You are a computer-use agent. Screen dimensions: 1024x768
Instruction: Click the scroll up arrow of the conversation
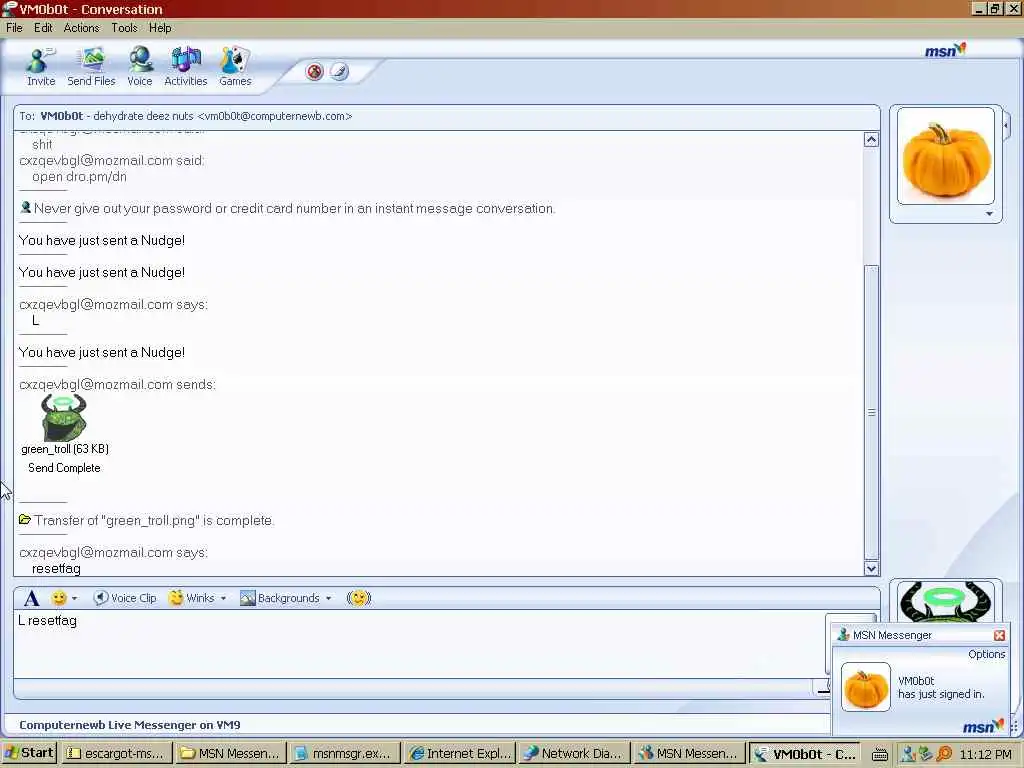(871, 140)
